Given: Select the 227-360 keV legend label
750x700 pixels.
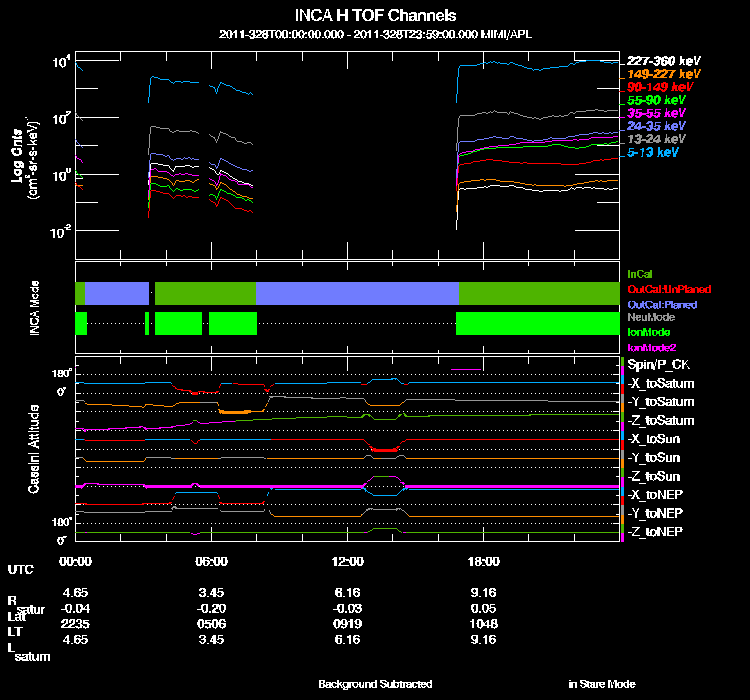Looking at the screenshot, I should click(663, 61).
